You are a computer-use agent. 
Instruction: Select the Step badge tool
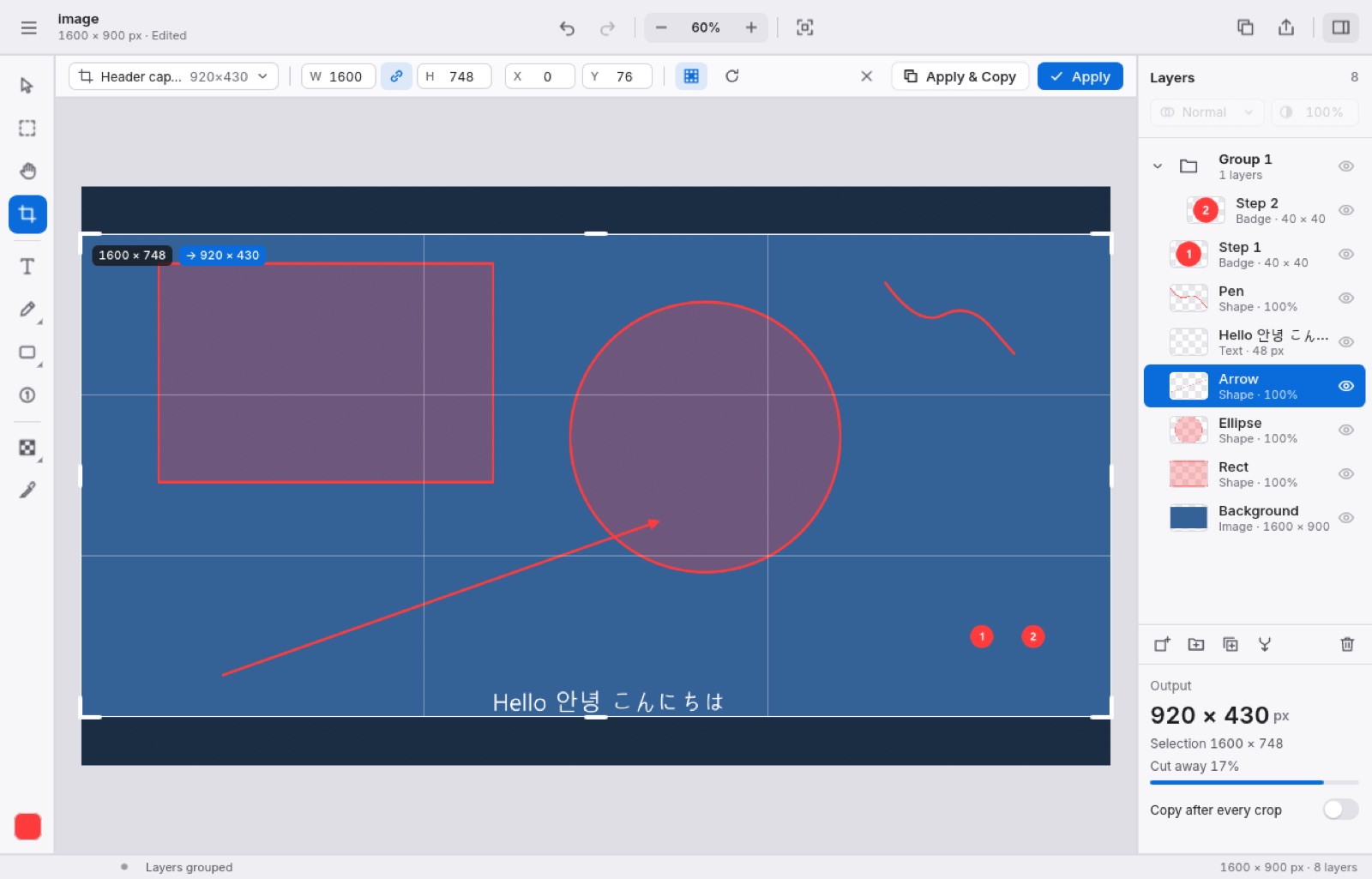(x=27, y=395)
